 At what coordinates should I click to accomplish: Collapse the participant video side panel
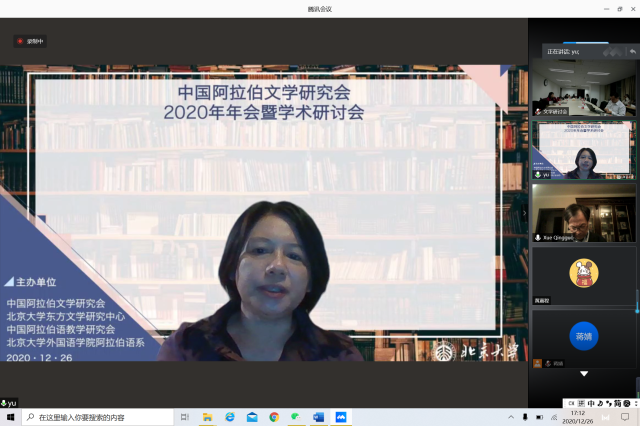click(x=524, y=212)
